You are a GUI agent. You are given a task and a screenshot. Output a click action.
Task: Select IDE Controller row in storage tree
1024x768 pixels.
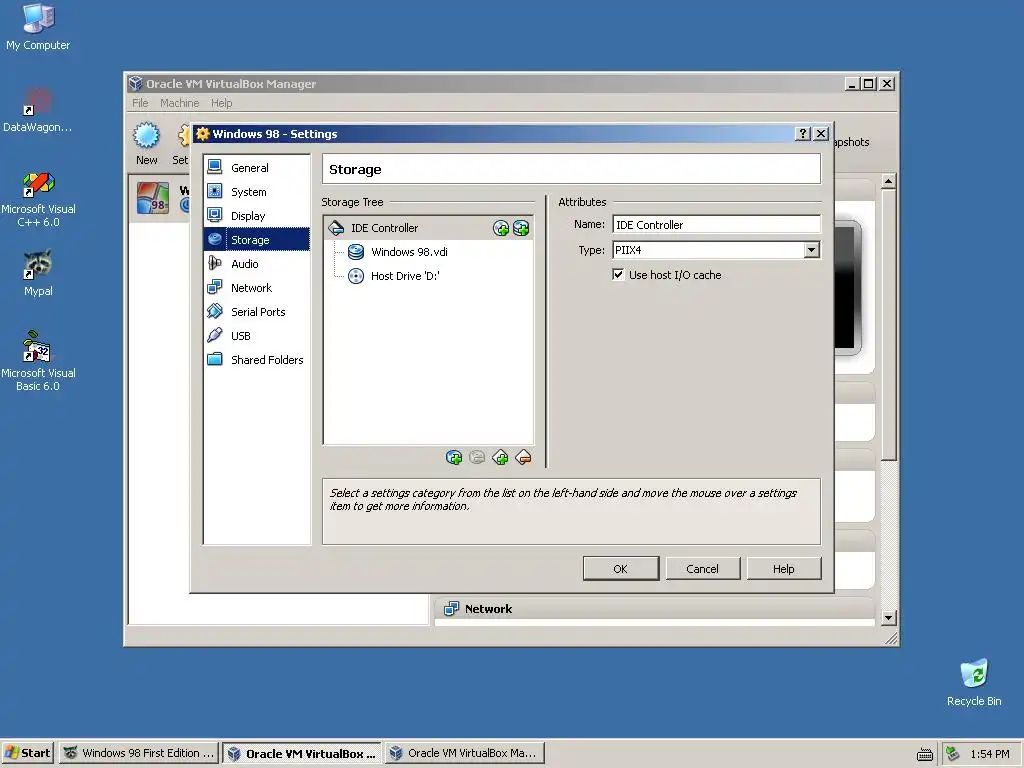point(428,228)
